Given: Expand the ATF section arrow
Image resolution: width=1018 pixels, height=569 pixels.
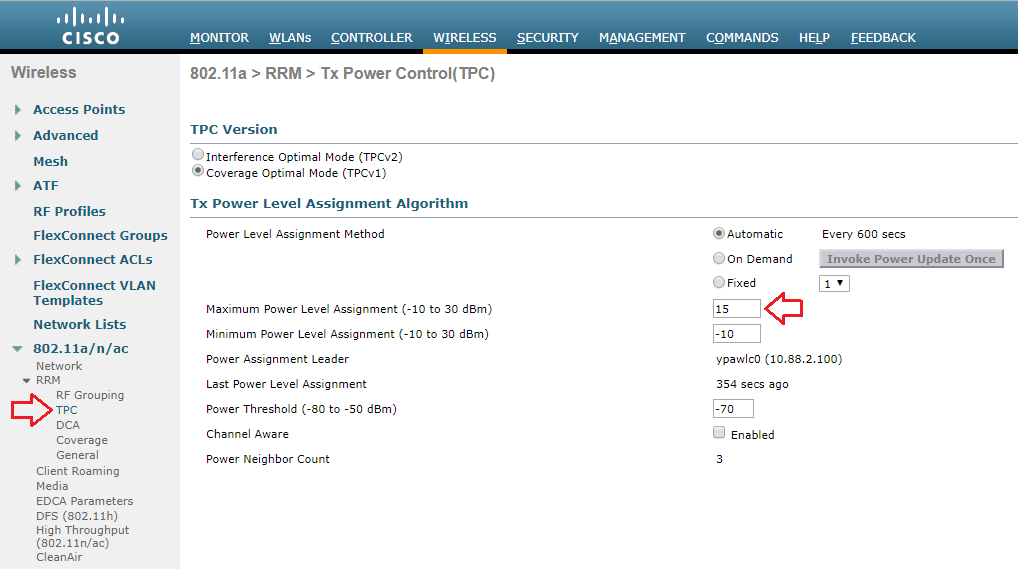Looking at the screenshot, I should pyautogui.click(x=18, y=186).
